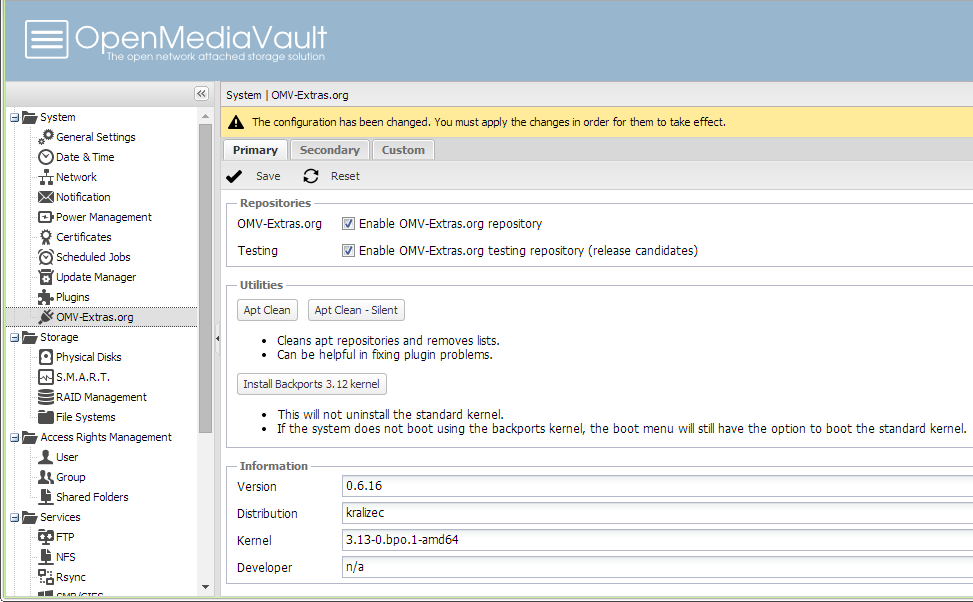
Task: Click the System folder label in tree
Action: 58,117
